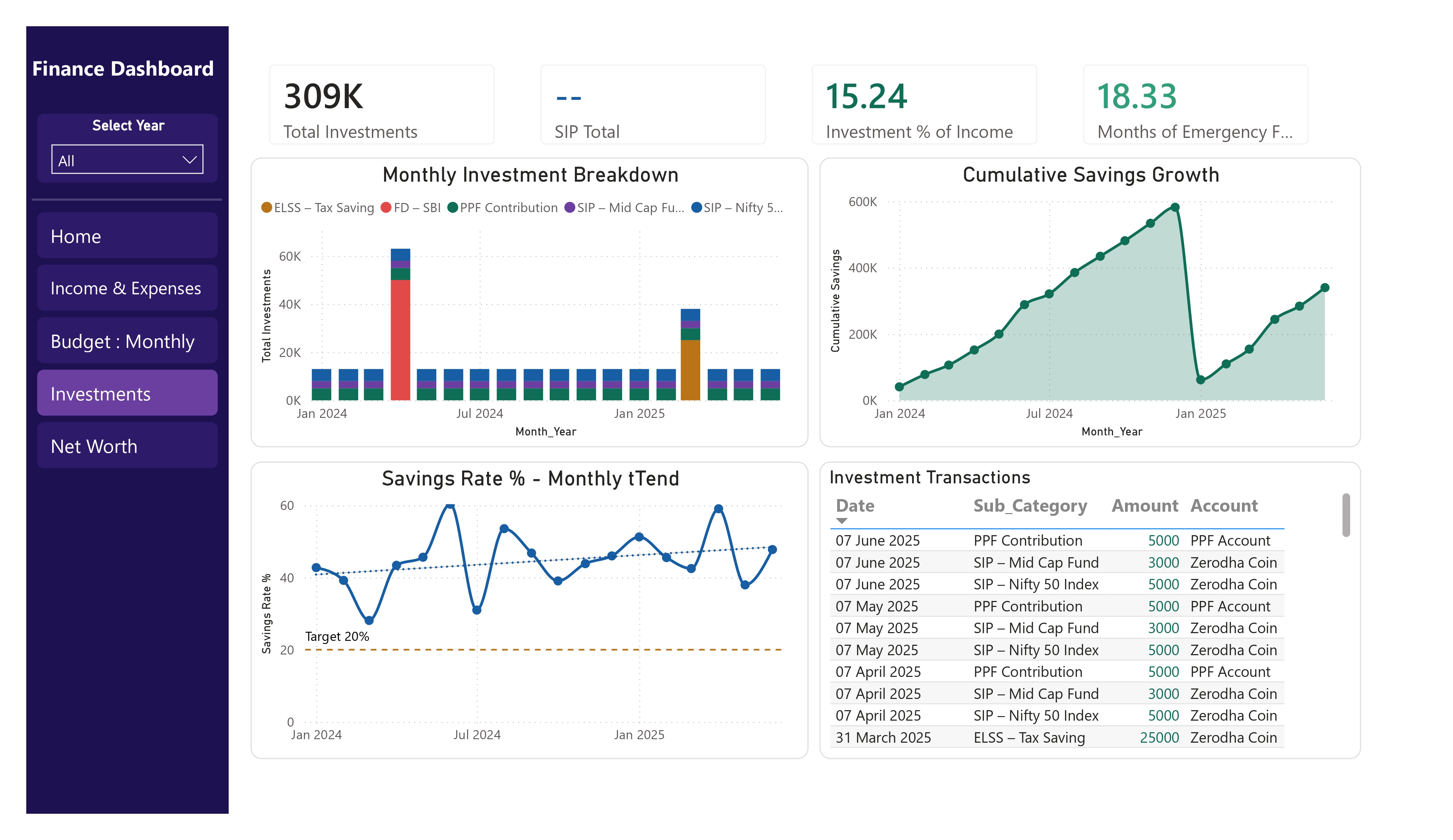Open the Income & Expenses page
Screen dimensions: 1453x840
coord(127,288)
